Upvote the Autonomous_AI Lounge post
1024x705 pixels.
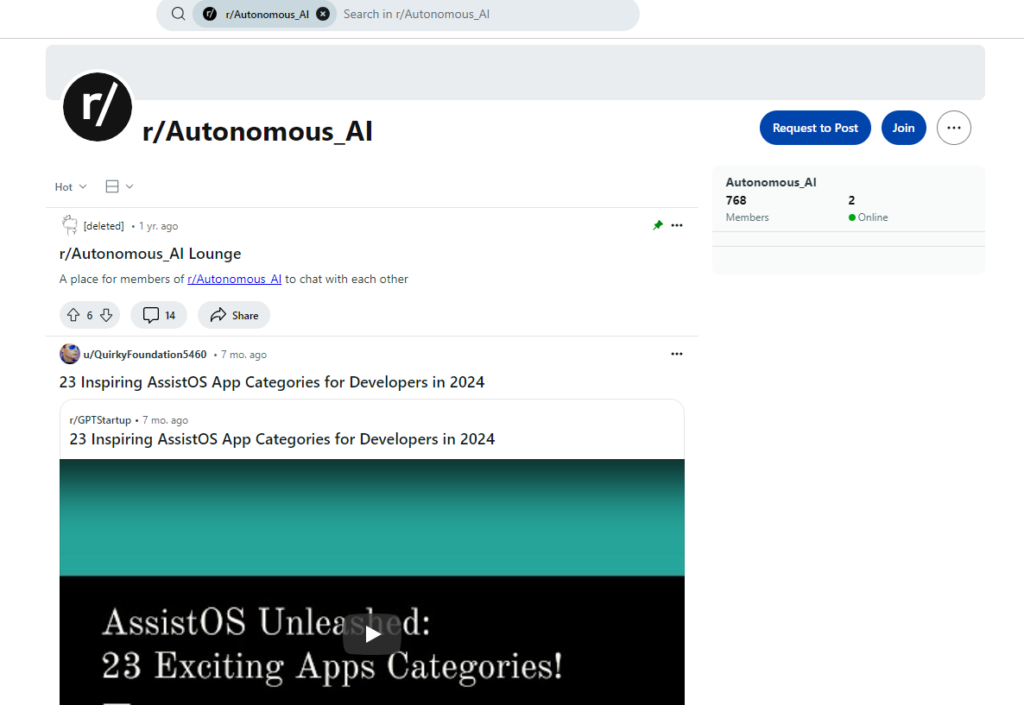coord(73,315)
